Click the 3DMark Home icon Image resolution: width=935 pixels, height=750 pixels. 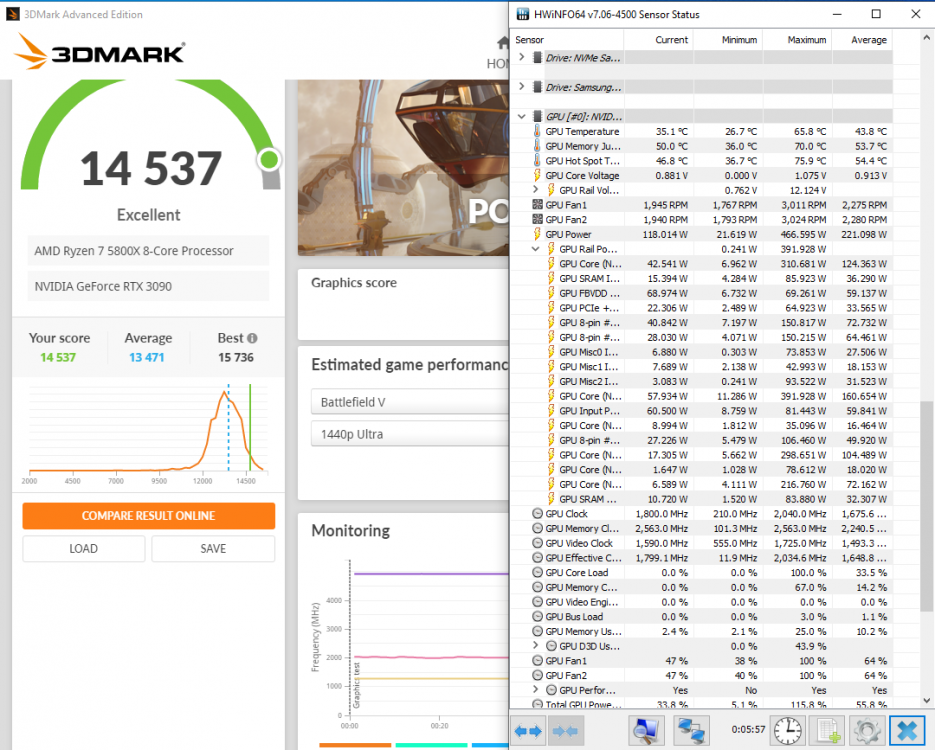tap(503, 43)
